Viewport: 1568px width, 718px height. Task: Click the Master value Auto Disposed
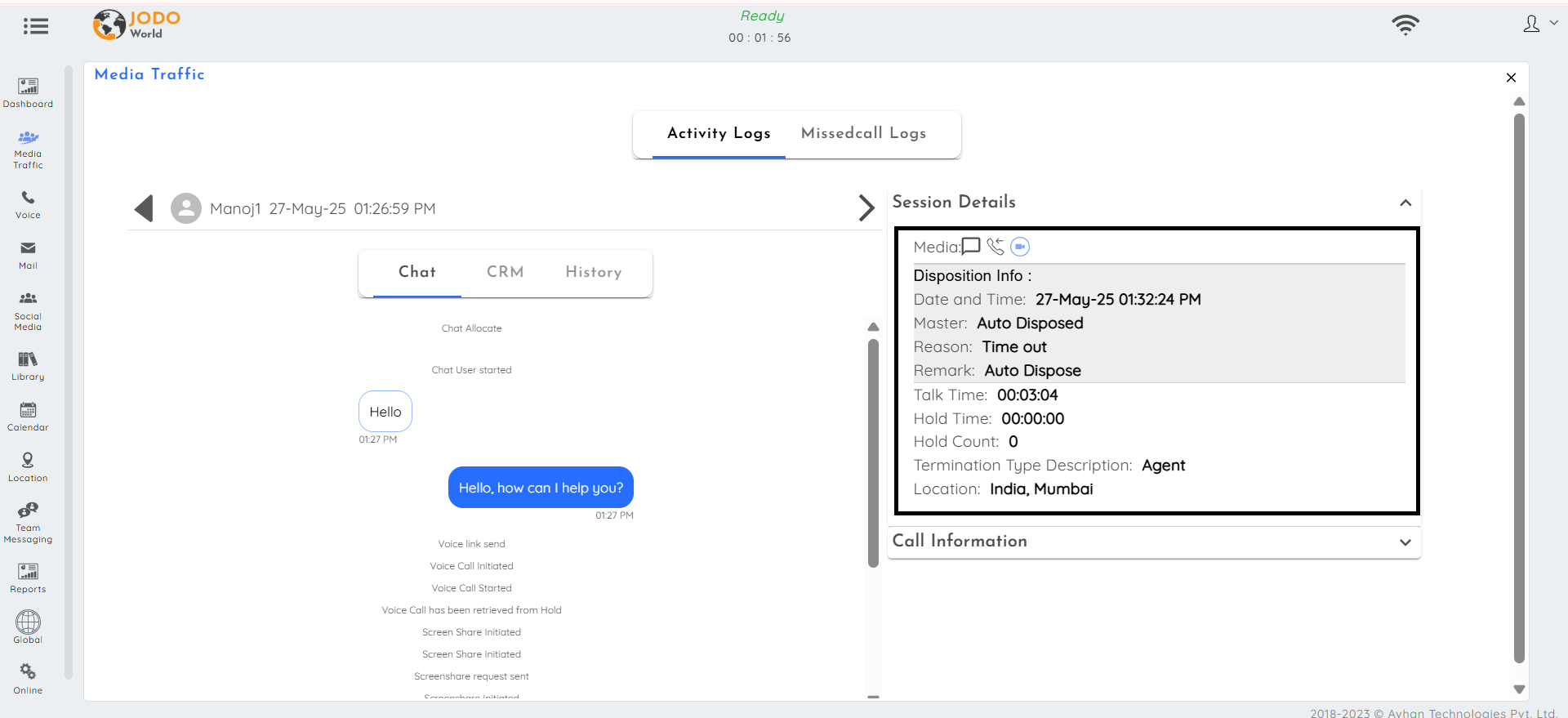(1030, 323)
